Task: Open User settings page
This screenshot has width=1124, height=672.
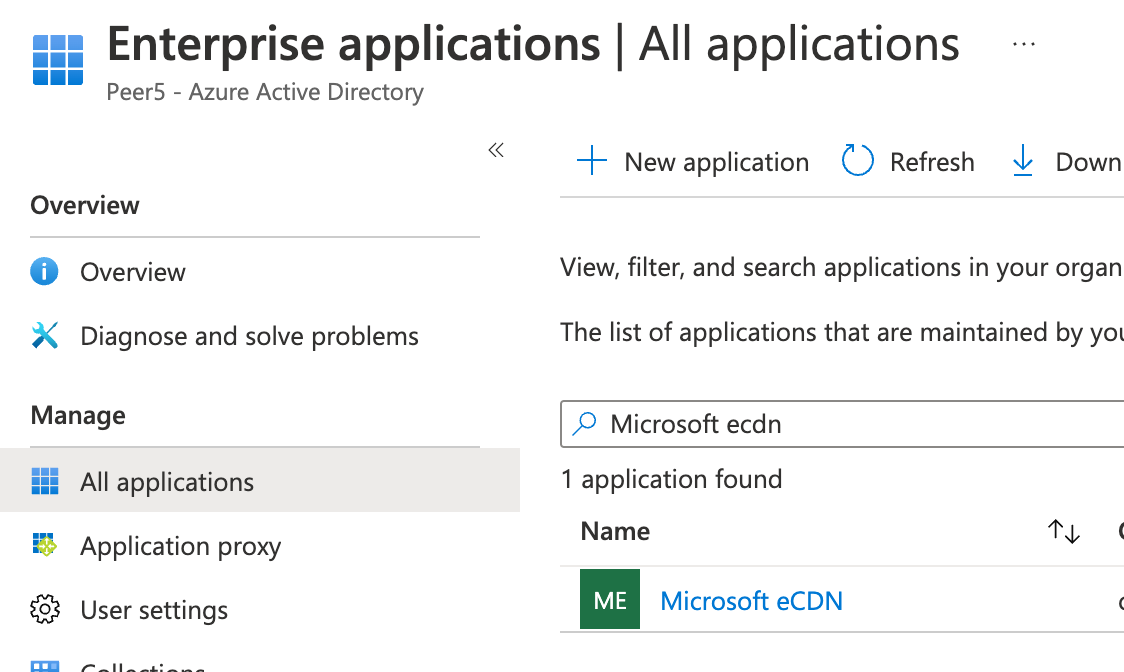Action: point(154,610)
